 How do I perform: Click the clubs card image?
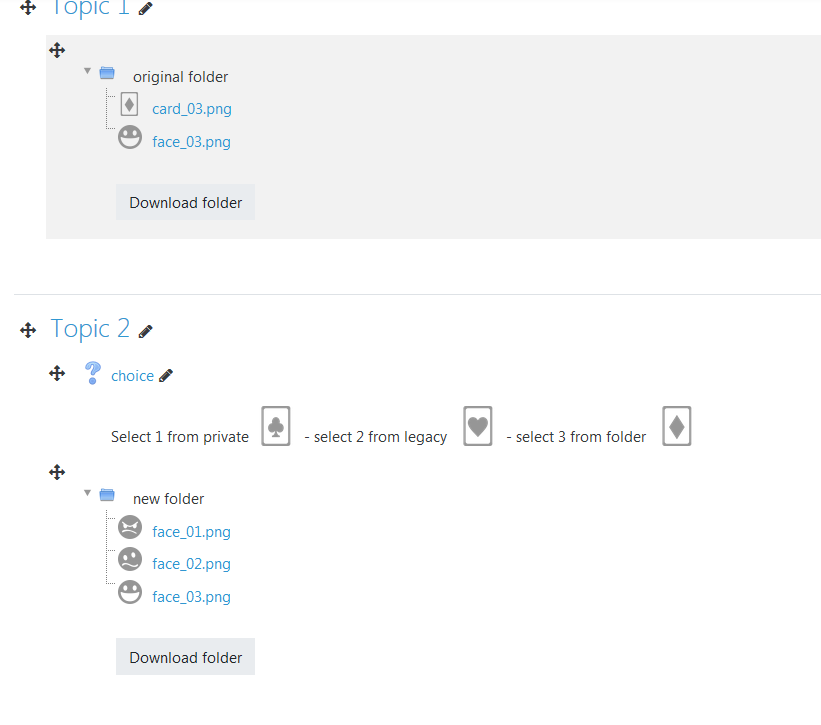276,426
